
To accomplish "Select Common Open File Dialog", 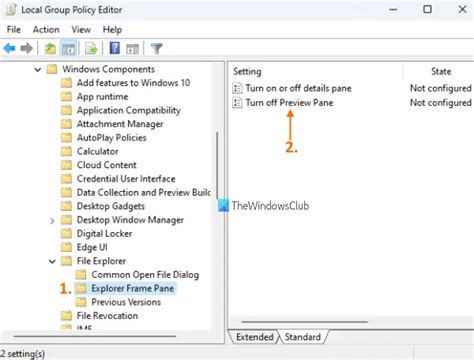I will [x=145, y=275].
